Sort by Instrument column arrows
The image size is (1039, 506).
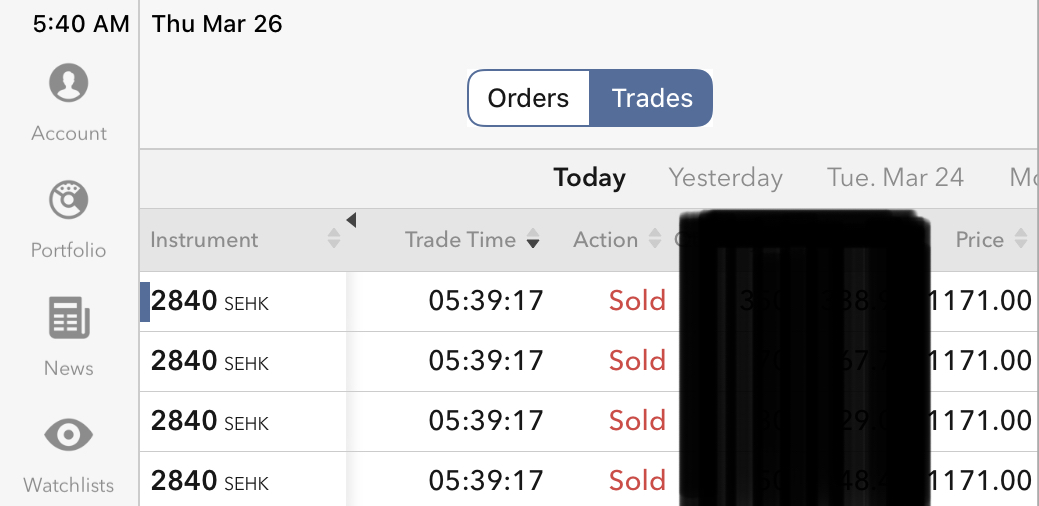(x=334, y=240)
